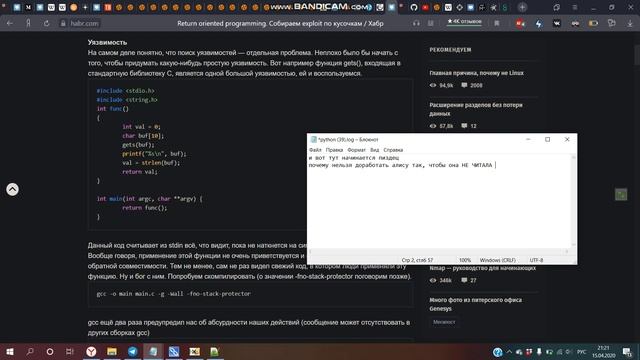This screenshot has width=640, height=360.
Task: Click the scroll-to-top arrow button
Action: (12, 189)
